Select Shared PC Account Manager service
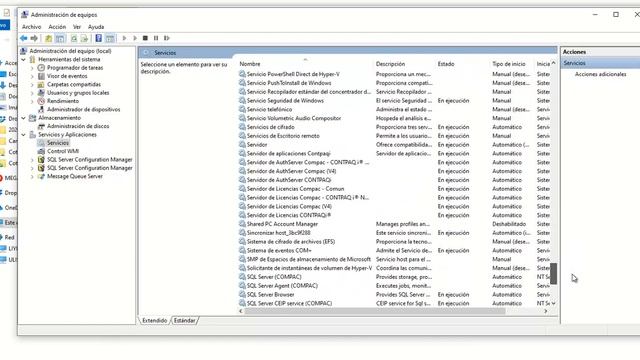Screen dimensions: 640x360 click(x=282, y=224)
